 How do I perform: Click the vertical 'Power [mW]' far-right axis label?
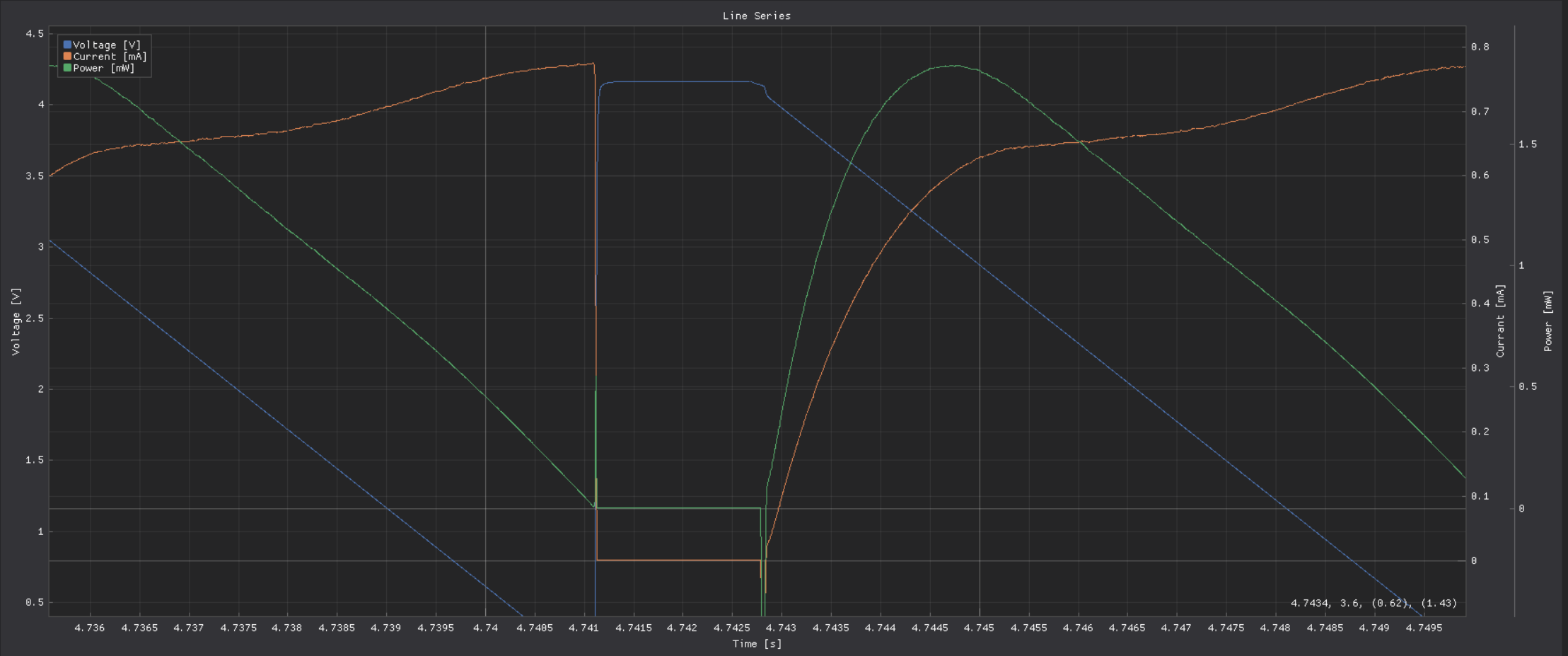tap(1547, 321)
